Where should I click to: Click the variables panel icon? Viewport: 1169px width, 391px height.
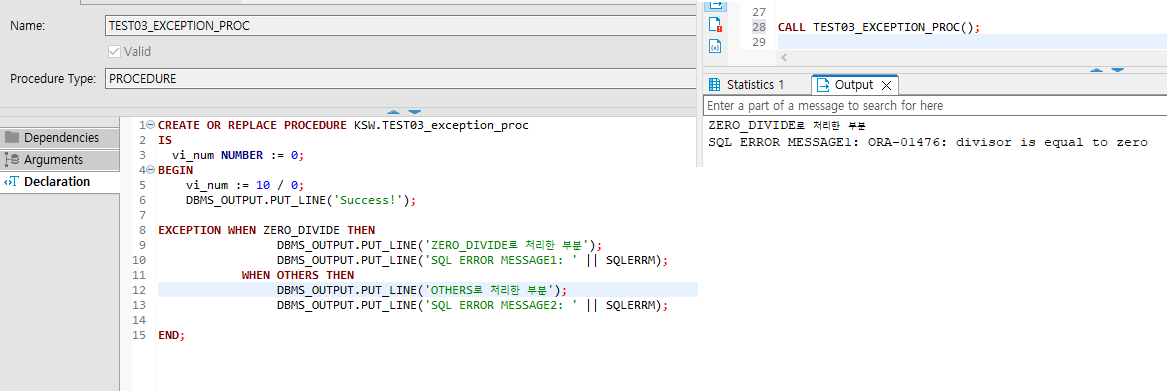coord(715,46)
